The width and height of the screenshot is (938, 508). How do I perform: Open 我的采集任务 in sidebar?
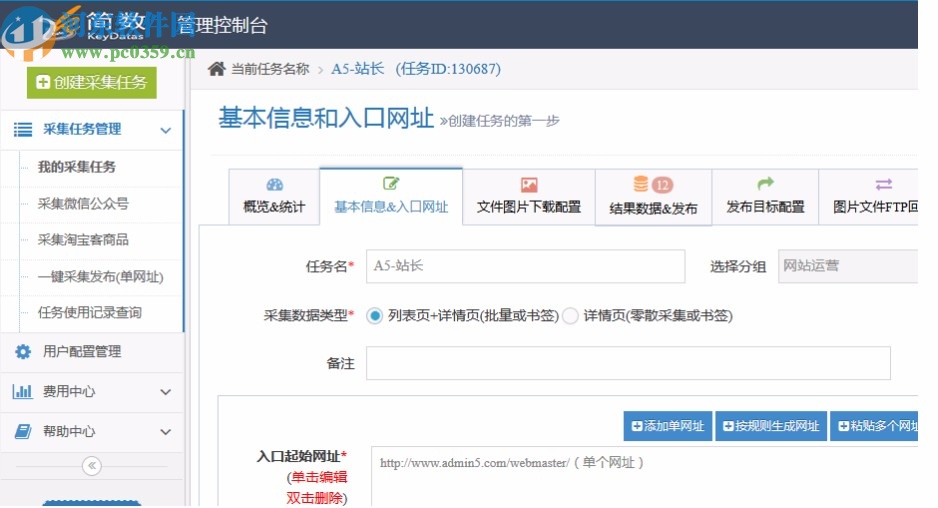pos(77,167)
